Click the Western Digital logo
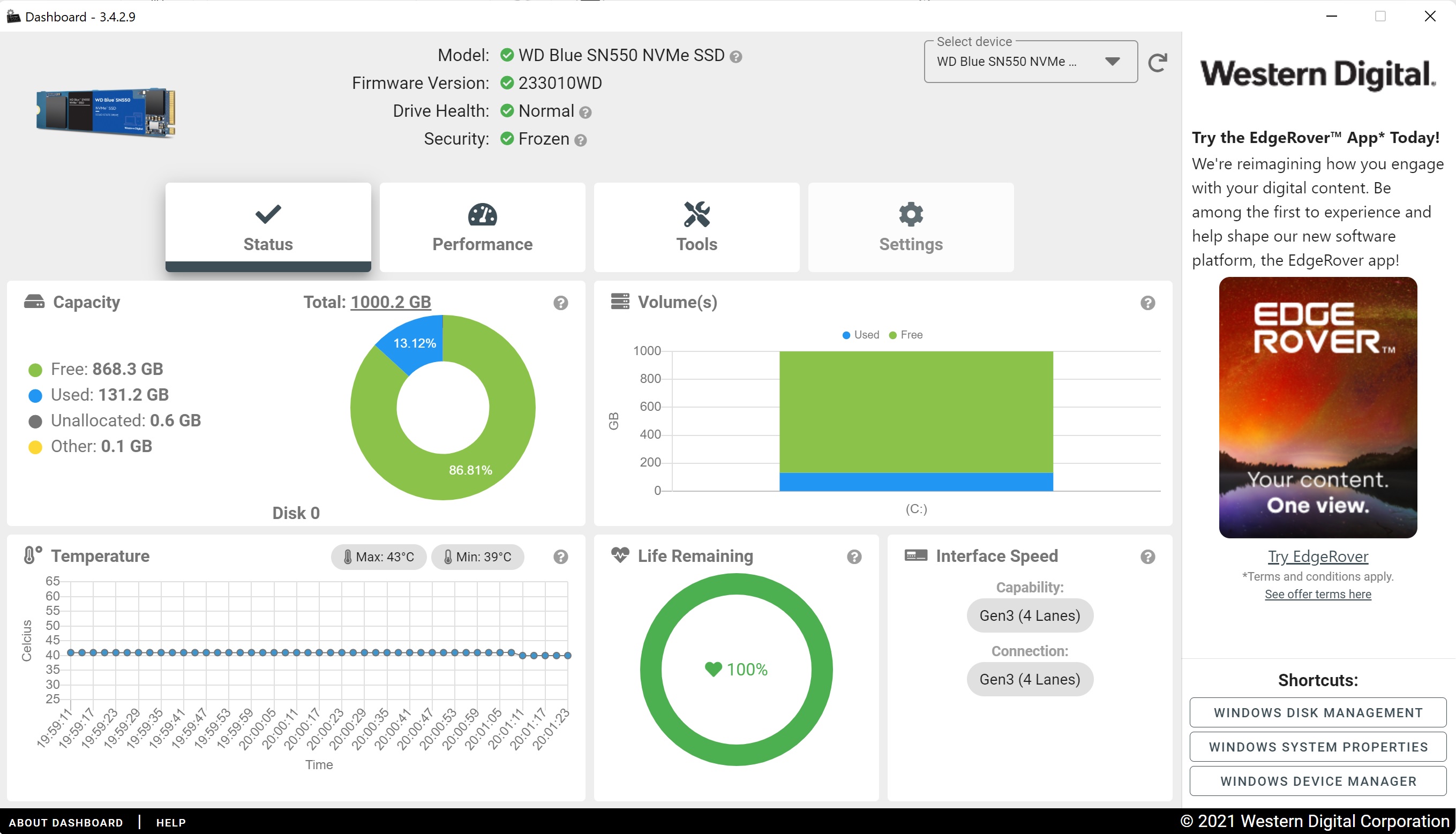This screenshot has width=1456, height=834. tap(1318, 74)
